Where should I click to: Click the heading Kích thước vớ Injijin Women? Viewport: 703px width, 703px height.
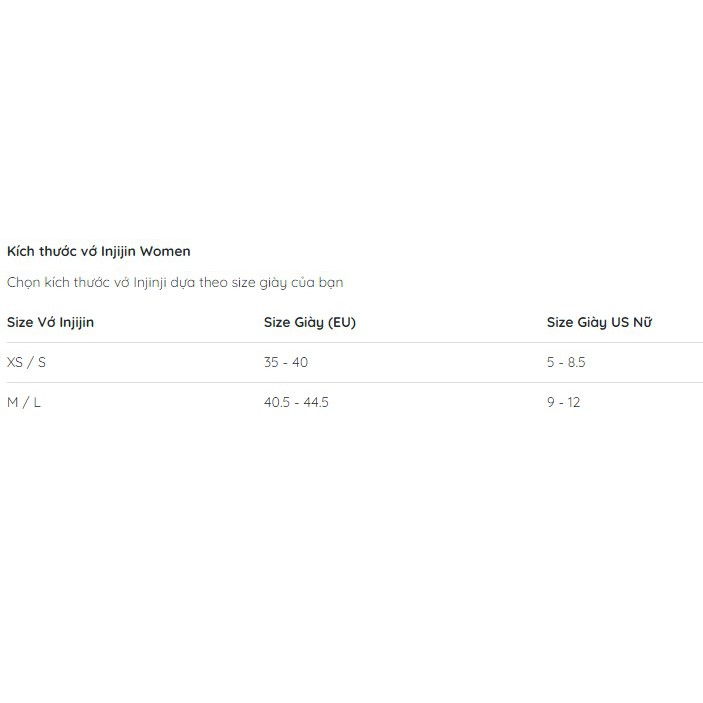click(99, 251)
